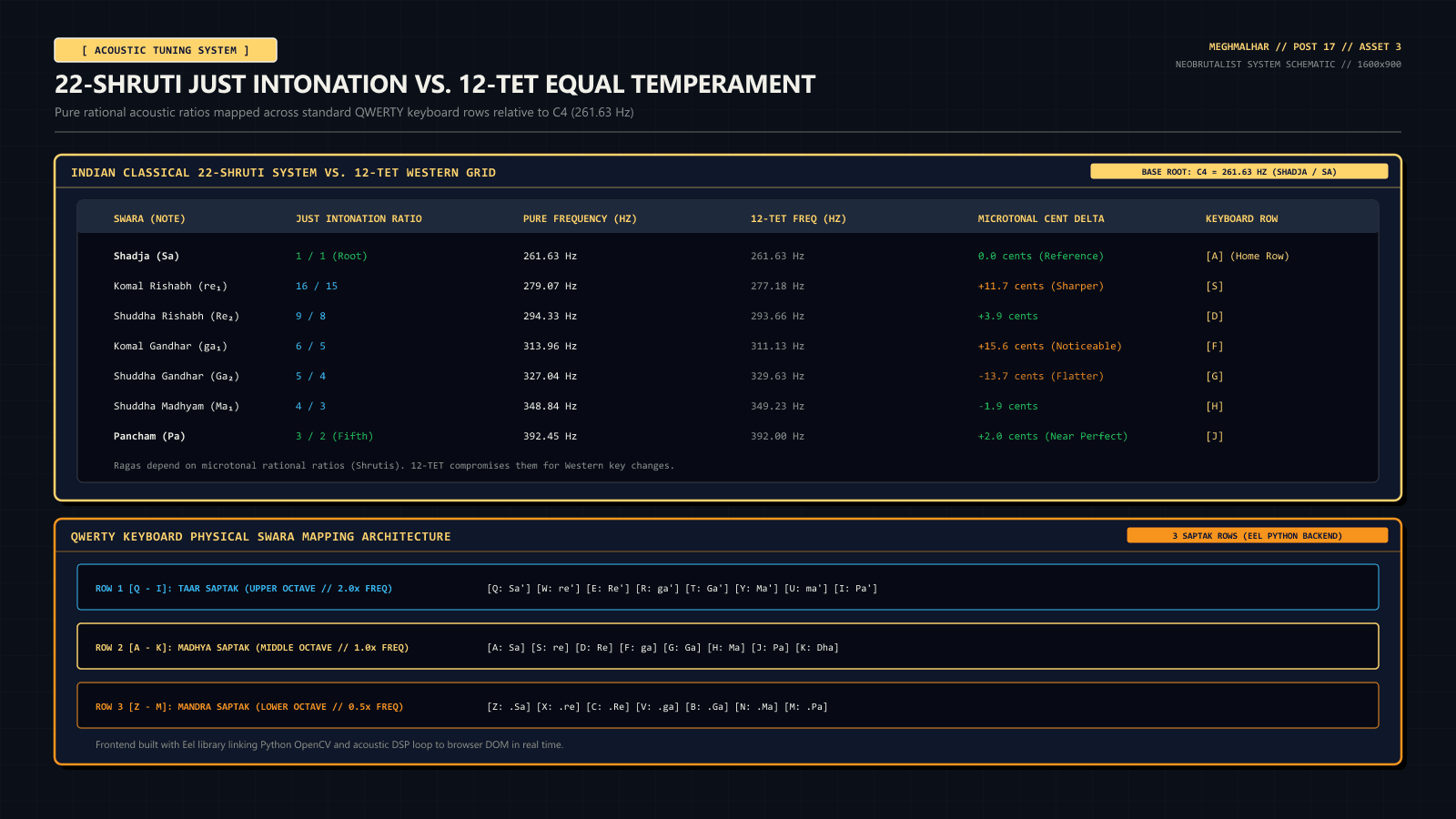Click the 327.04 Hz pure frequency value

point(550,376)
